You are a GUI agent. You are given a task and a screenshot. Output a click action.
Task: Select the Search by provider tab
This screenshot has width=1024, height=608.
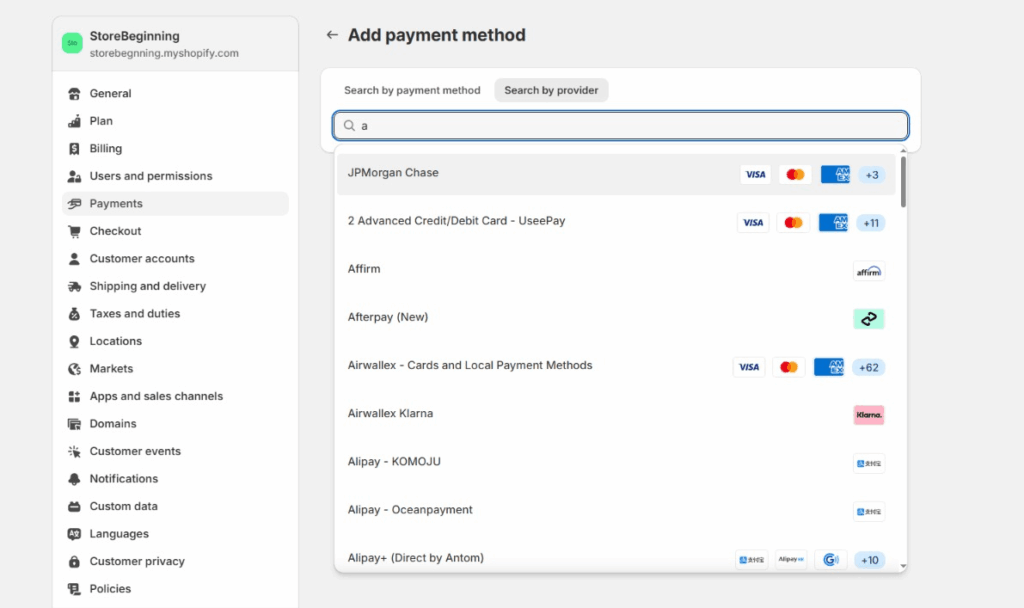point(551,90)
